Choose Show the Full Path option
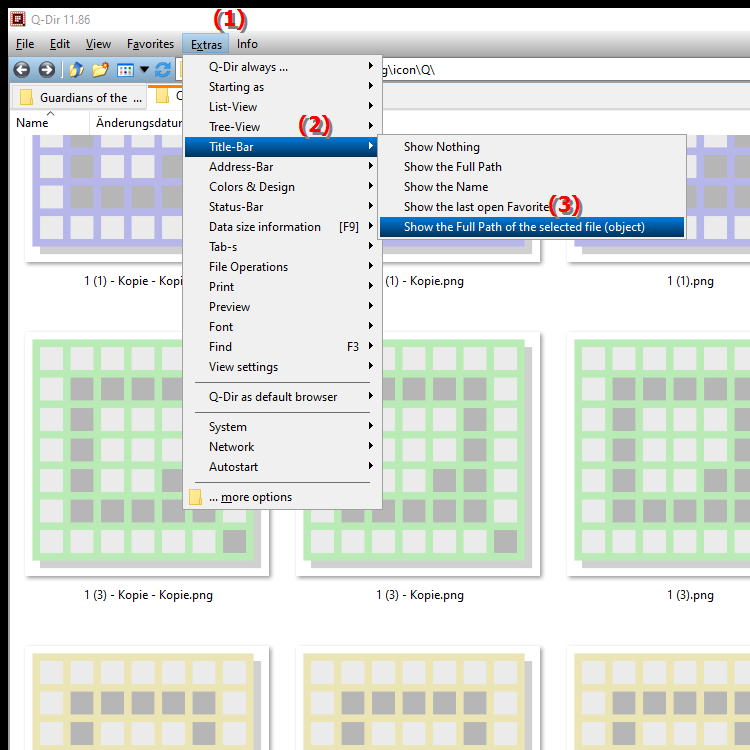This screenshot has height=750, width=750. tap(532, 167)
